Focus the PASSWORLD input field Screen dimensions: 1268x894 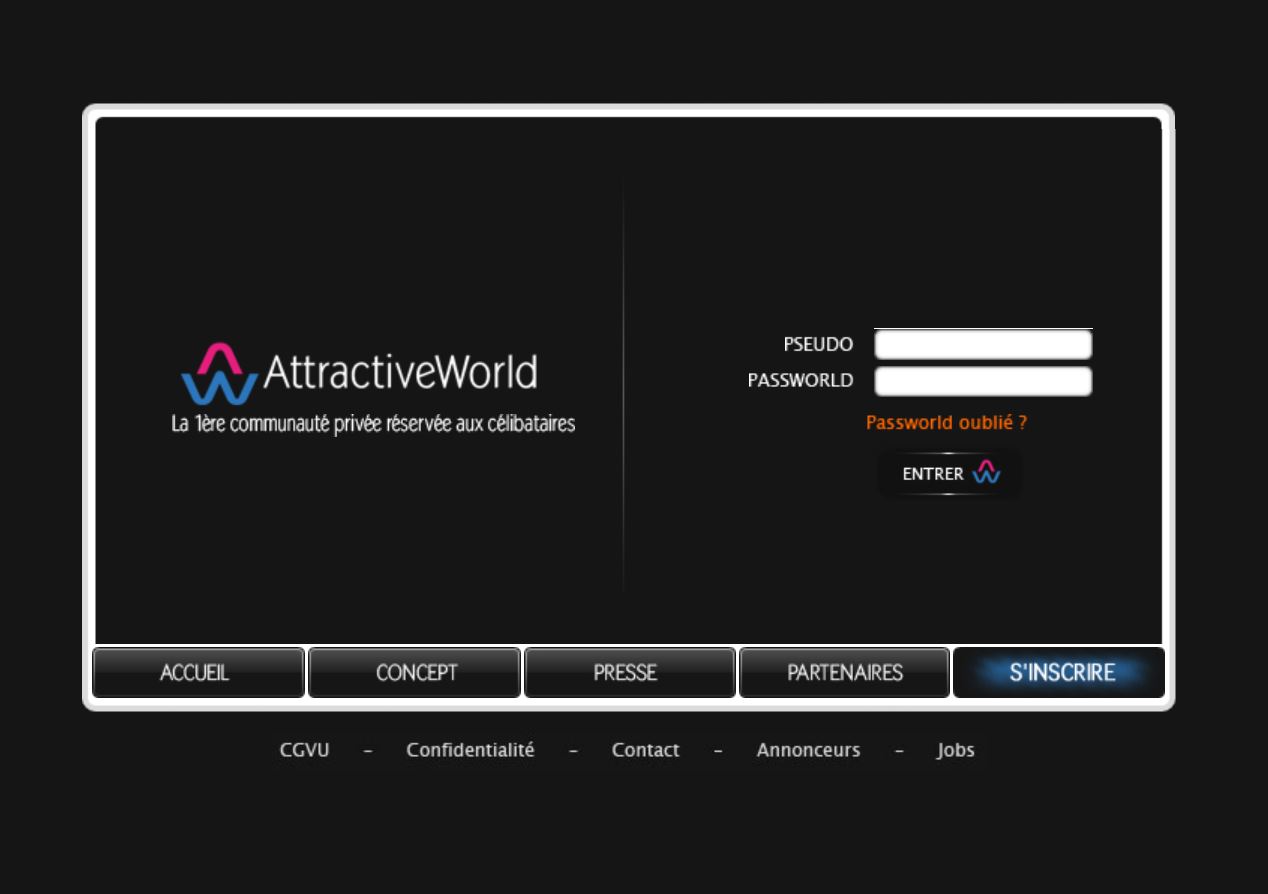click(x=983, y=381)
